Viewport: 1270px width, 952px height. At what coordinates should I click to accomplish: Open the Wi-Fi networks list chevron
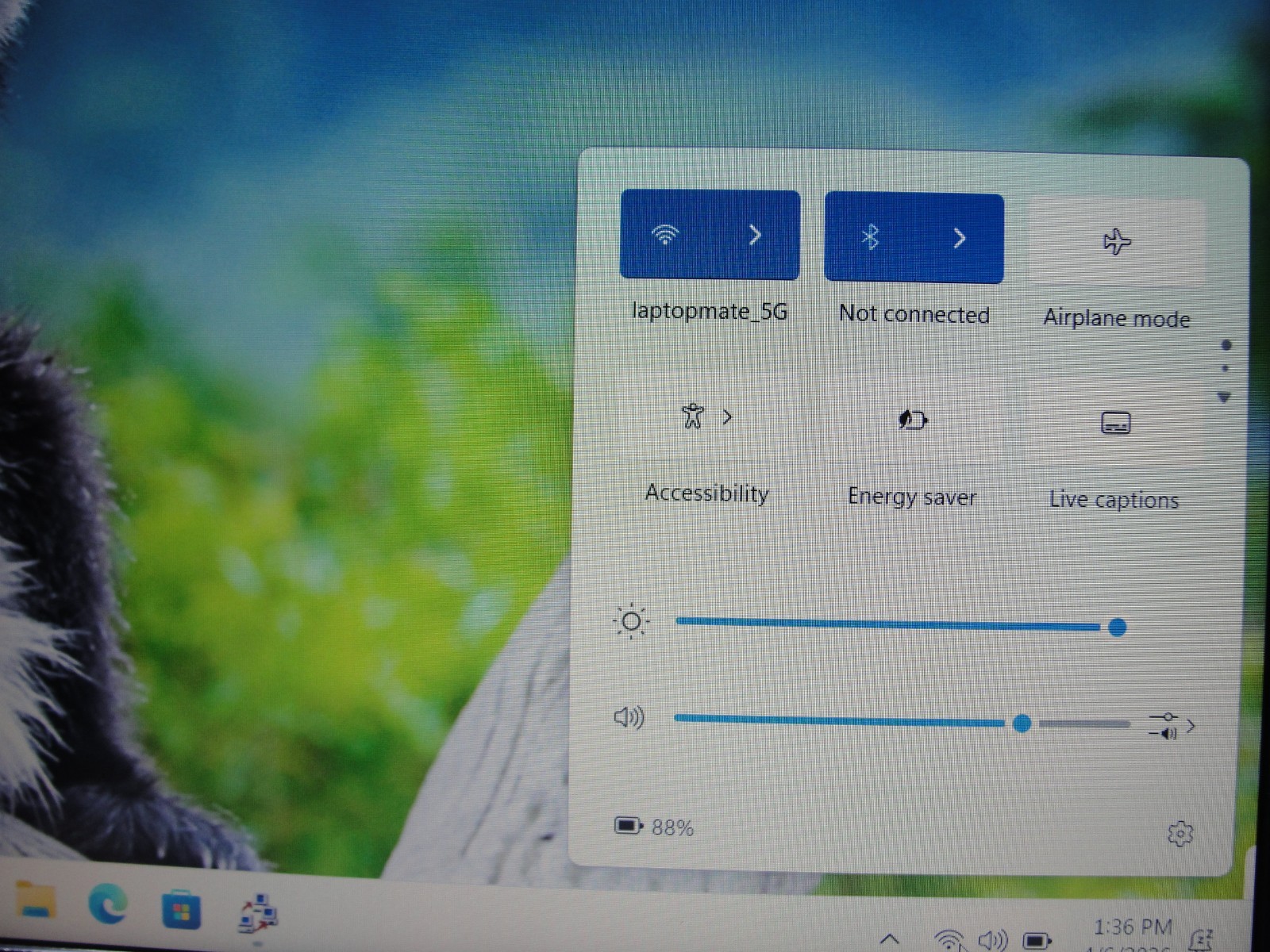pyautogui.click(x=756, y=235)
